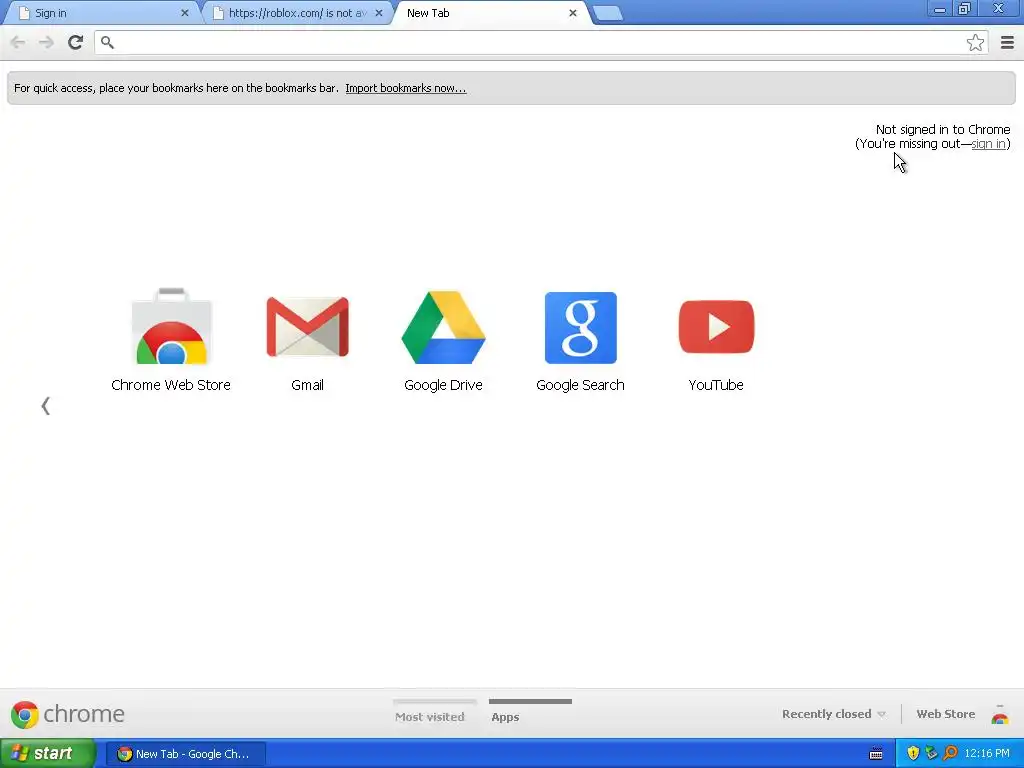1024x768 pixels.
Task: Launch the Google Search app icon
Action: pyautogui.click(x=581, y=327)
